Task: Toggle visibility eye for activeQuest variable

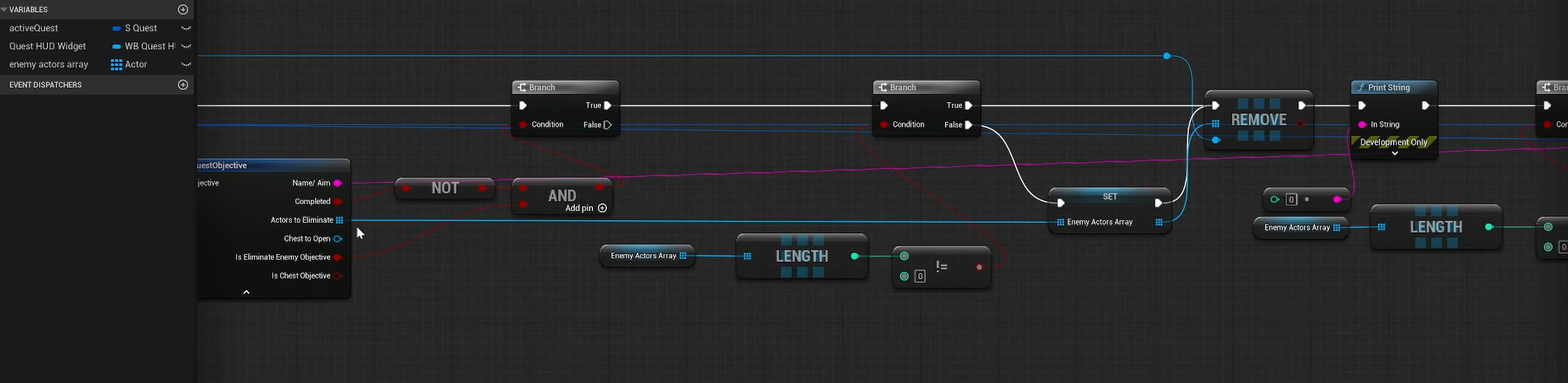Action: pos(186,29)
